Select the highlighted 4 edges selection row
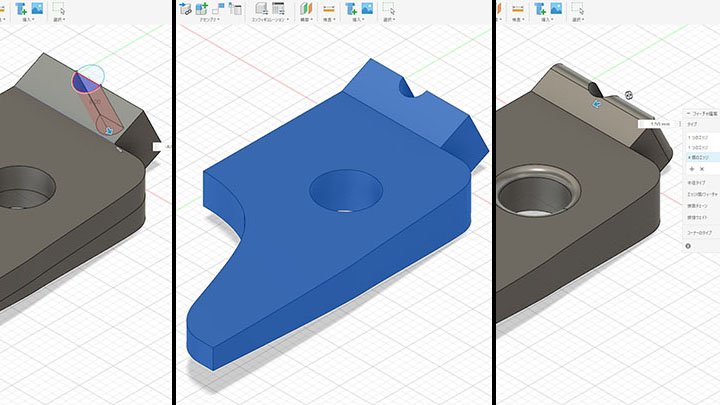Screen dimensions: 720x405 (700, 158)
